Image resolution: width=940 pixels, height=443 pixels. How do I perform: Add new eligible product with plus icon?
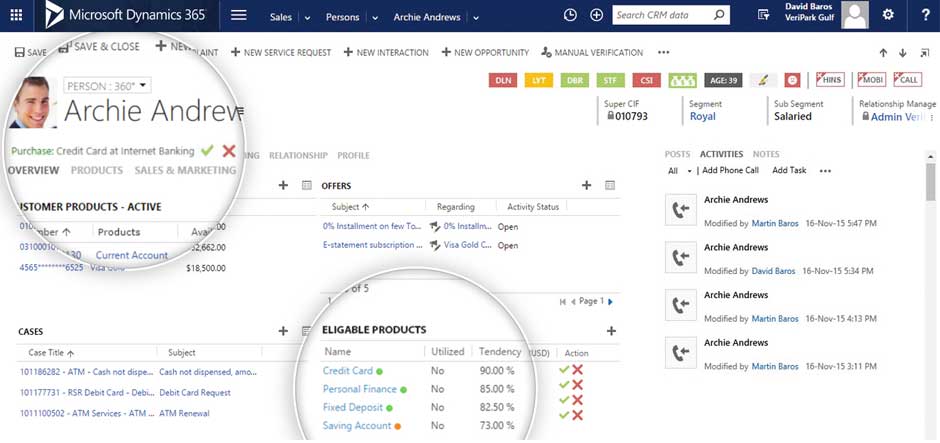611,330
